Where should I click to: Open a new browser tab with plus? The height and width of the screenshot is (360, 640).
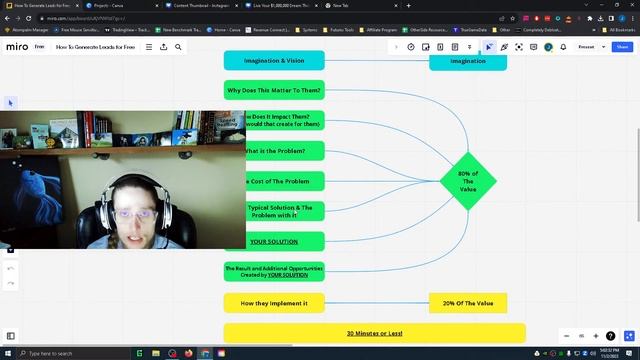coord(409,6)
